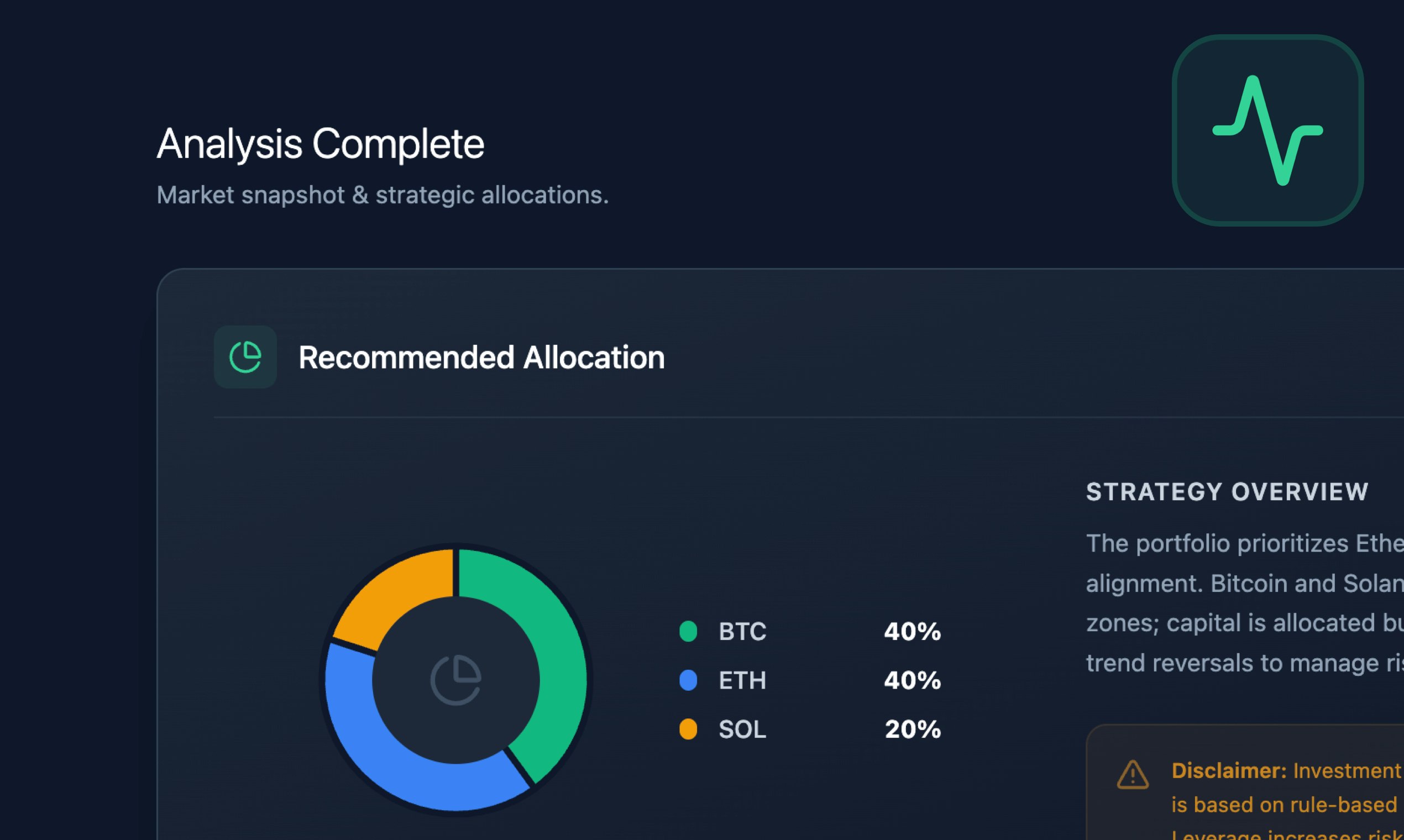This screenshot has width=1404, height=840.
Task: Expand the Disclaimer notice panel
Action: pyautogui.click(x=1245, y=792)
